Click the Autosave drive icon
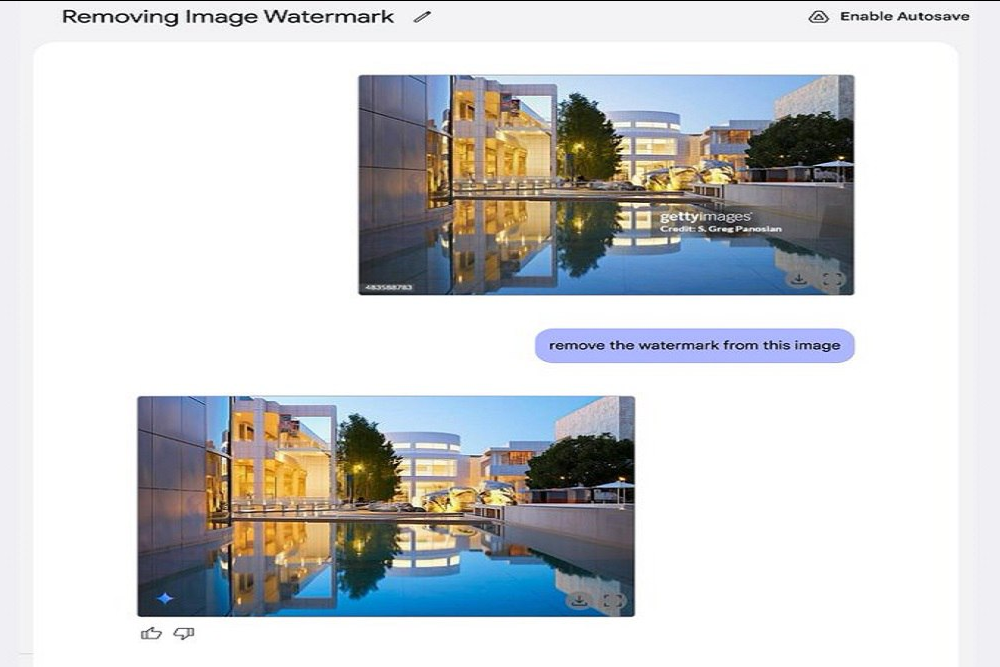The height and width of the screenshot is (667, 1000). (818, 17)
